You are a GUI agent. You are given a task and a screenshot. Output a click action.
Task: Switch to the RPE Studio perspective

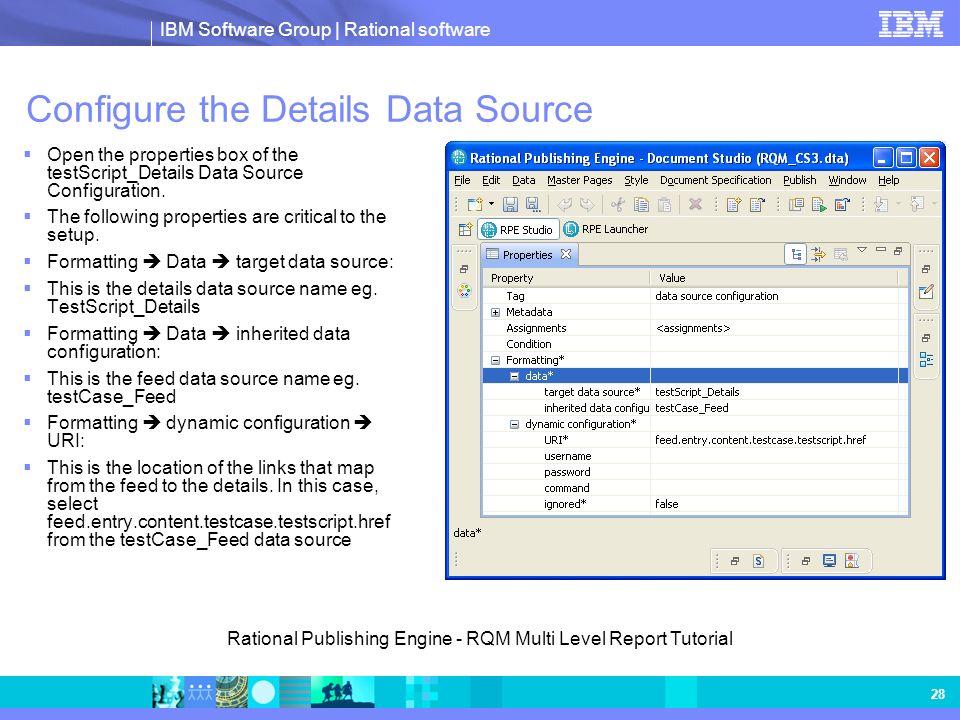point(518,230)
